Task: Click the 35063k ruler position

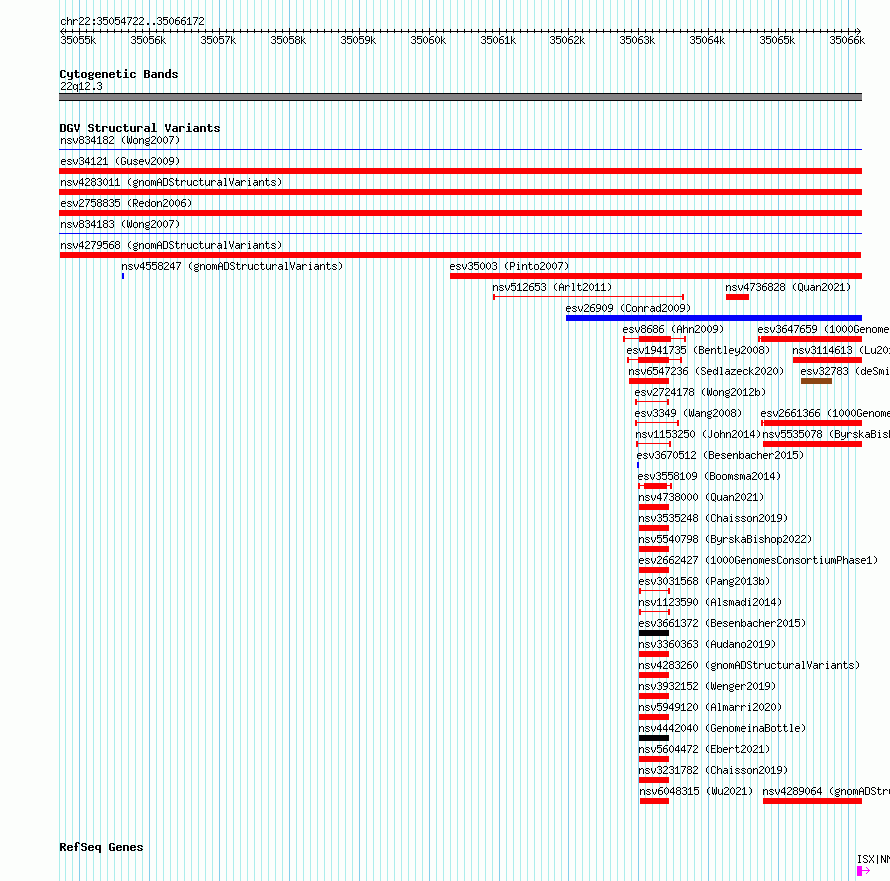Action: click(637, 40)
